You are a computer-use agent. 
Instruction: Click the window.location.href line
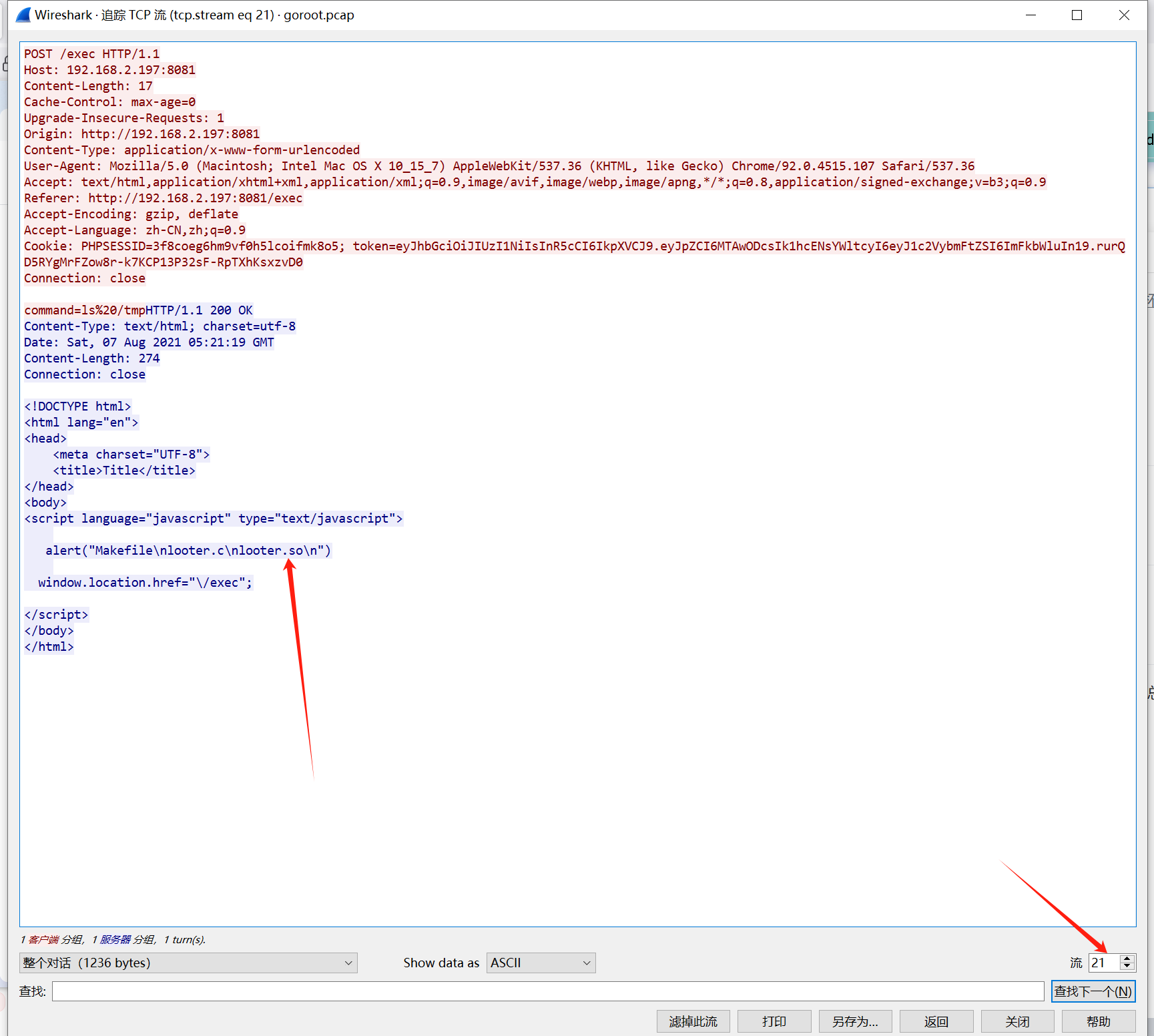146,583
